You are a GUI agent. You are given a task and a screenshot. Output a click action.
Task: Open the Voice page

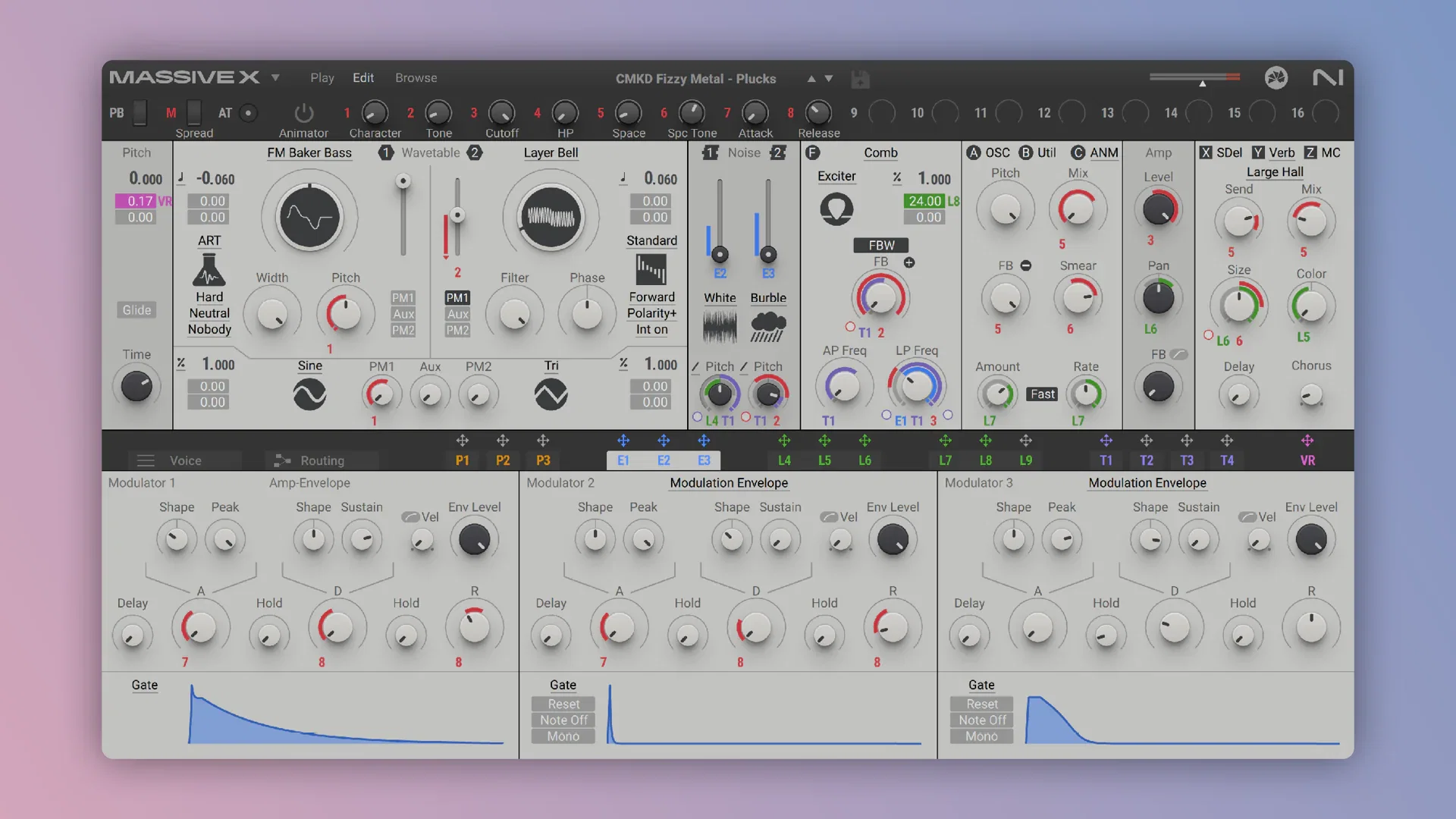click(x=185, y=460)
